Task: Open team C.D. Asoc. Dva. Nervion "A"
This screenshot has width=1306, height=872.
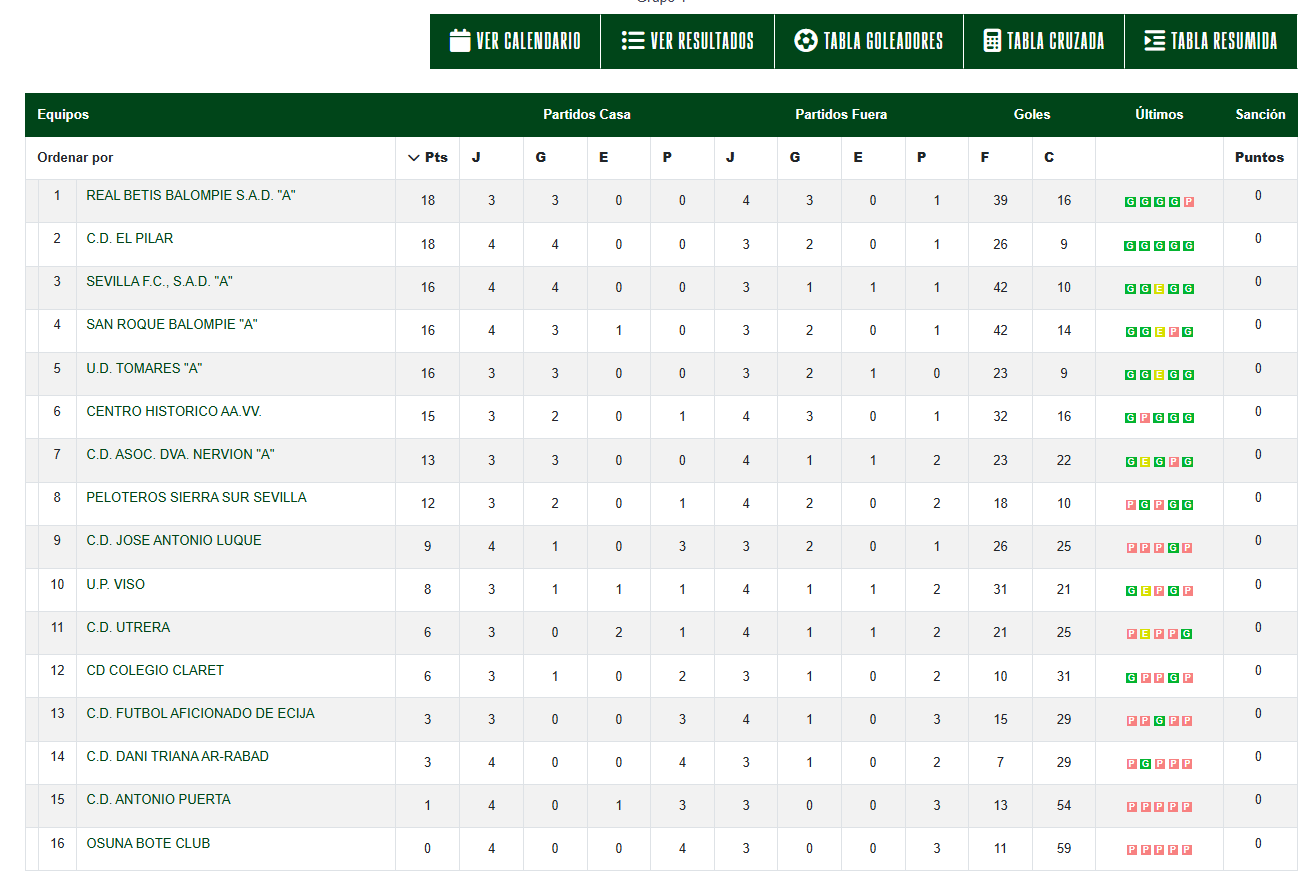Action: click(180, 455)
